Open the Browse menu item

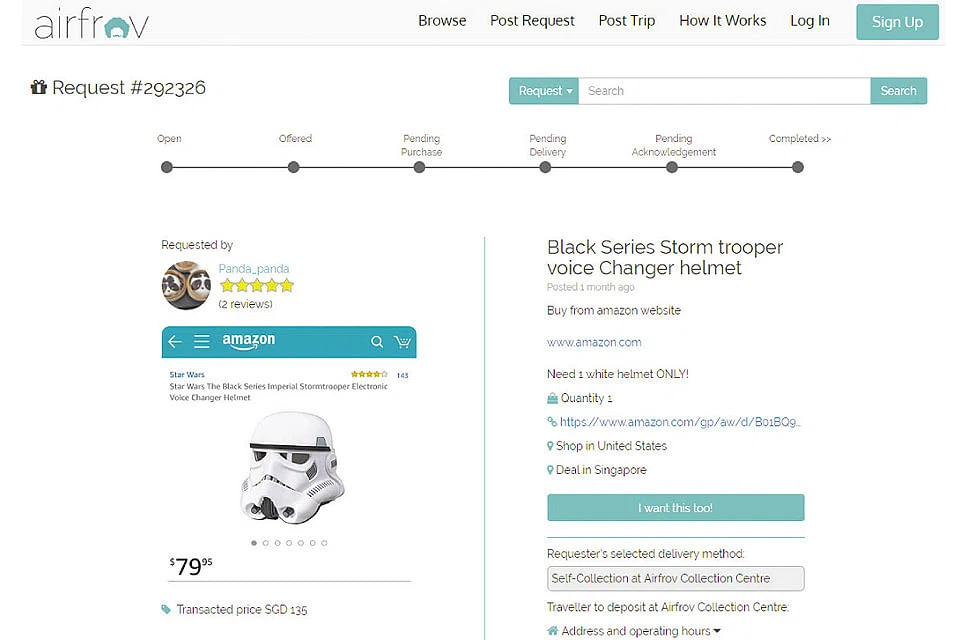(442, 21)
